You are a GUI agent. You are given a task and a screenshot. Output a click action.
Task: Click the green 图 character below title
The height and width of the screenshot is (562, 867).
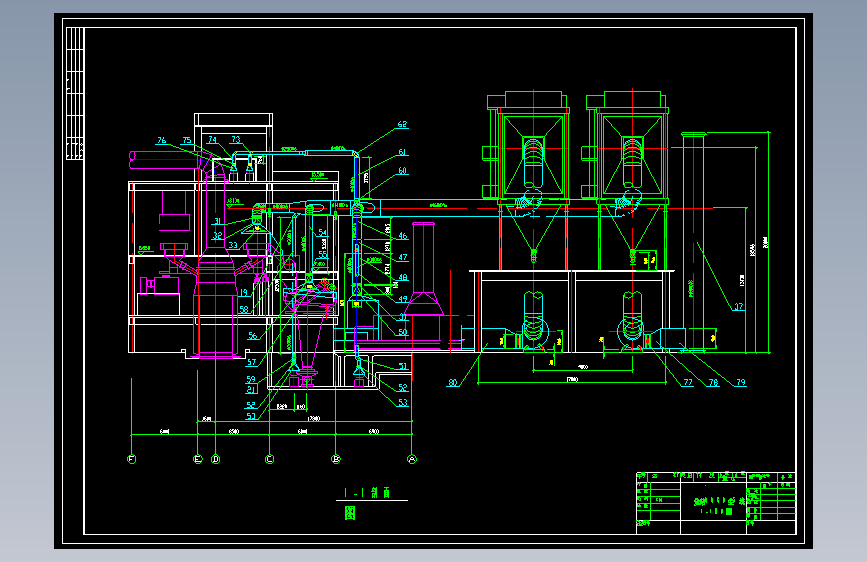[350, 513]
